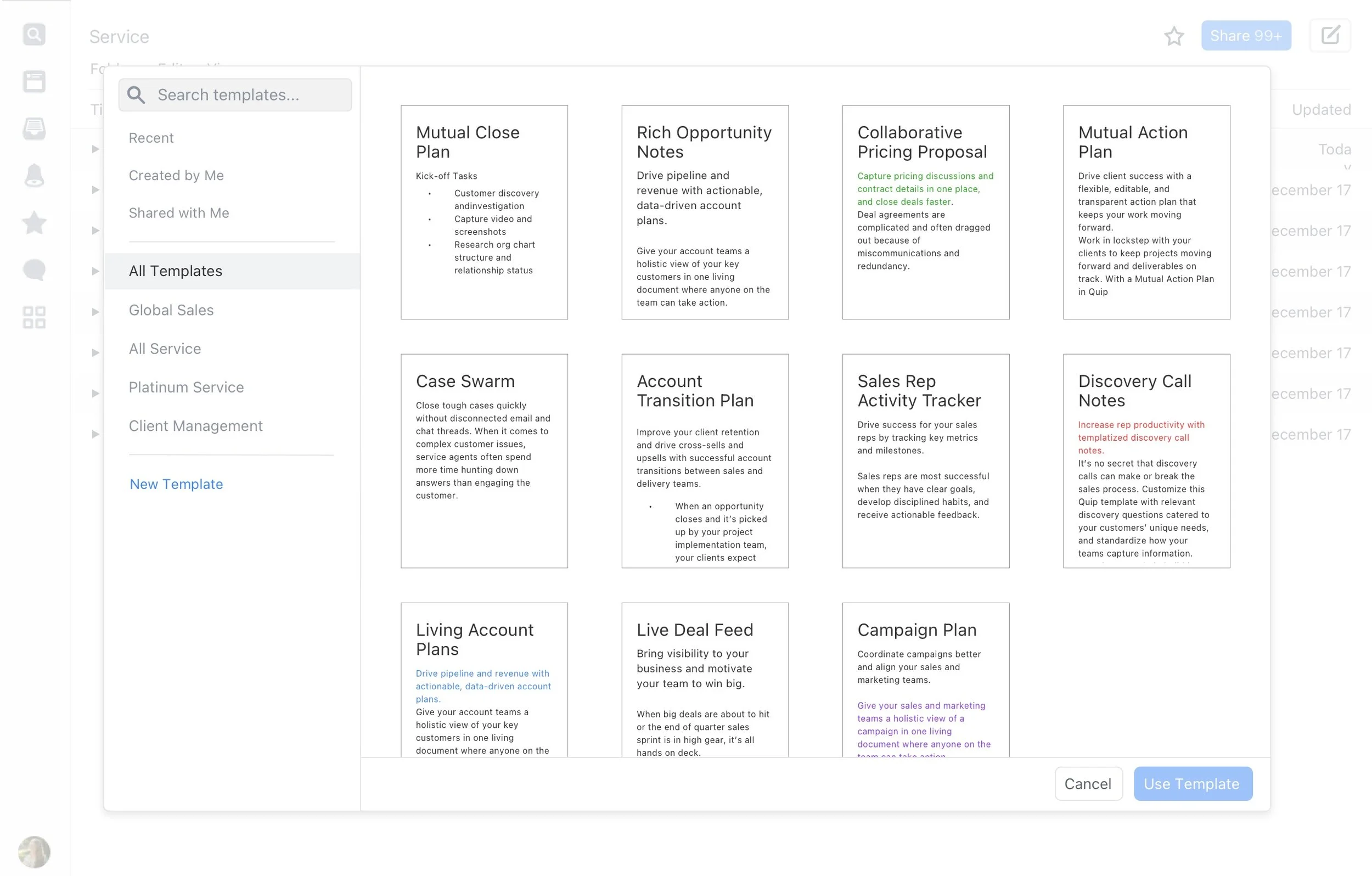Click the compose new document icon
This screenshot has height=876, width=1372.
pos(1330,36)
